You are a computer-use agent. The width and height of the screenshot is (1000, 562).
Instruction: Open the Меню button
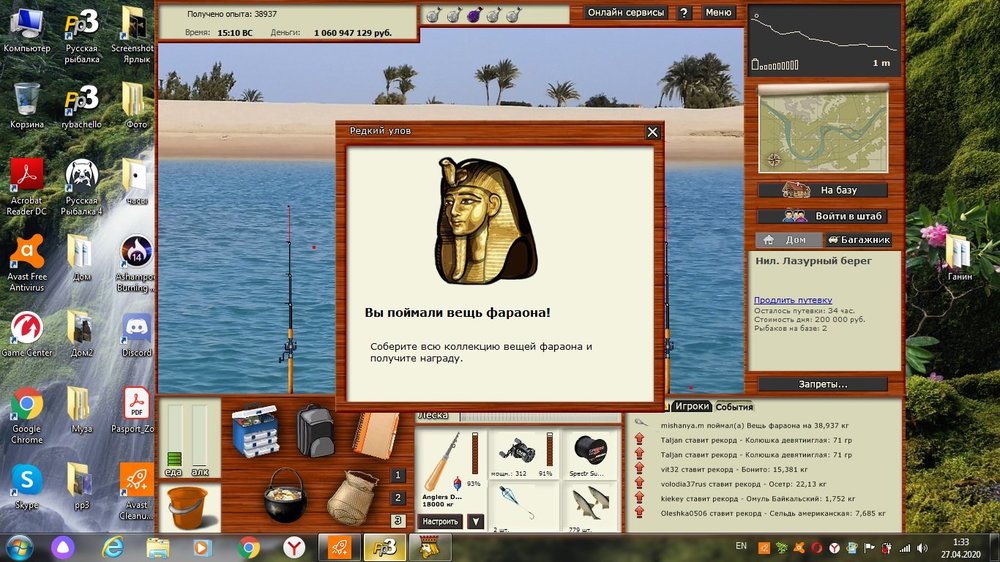point(718,13)
